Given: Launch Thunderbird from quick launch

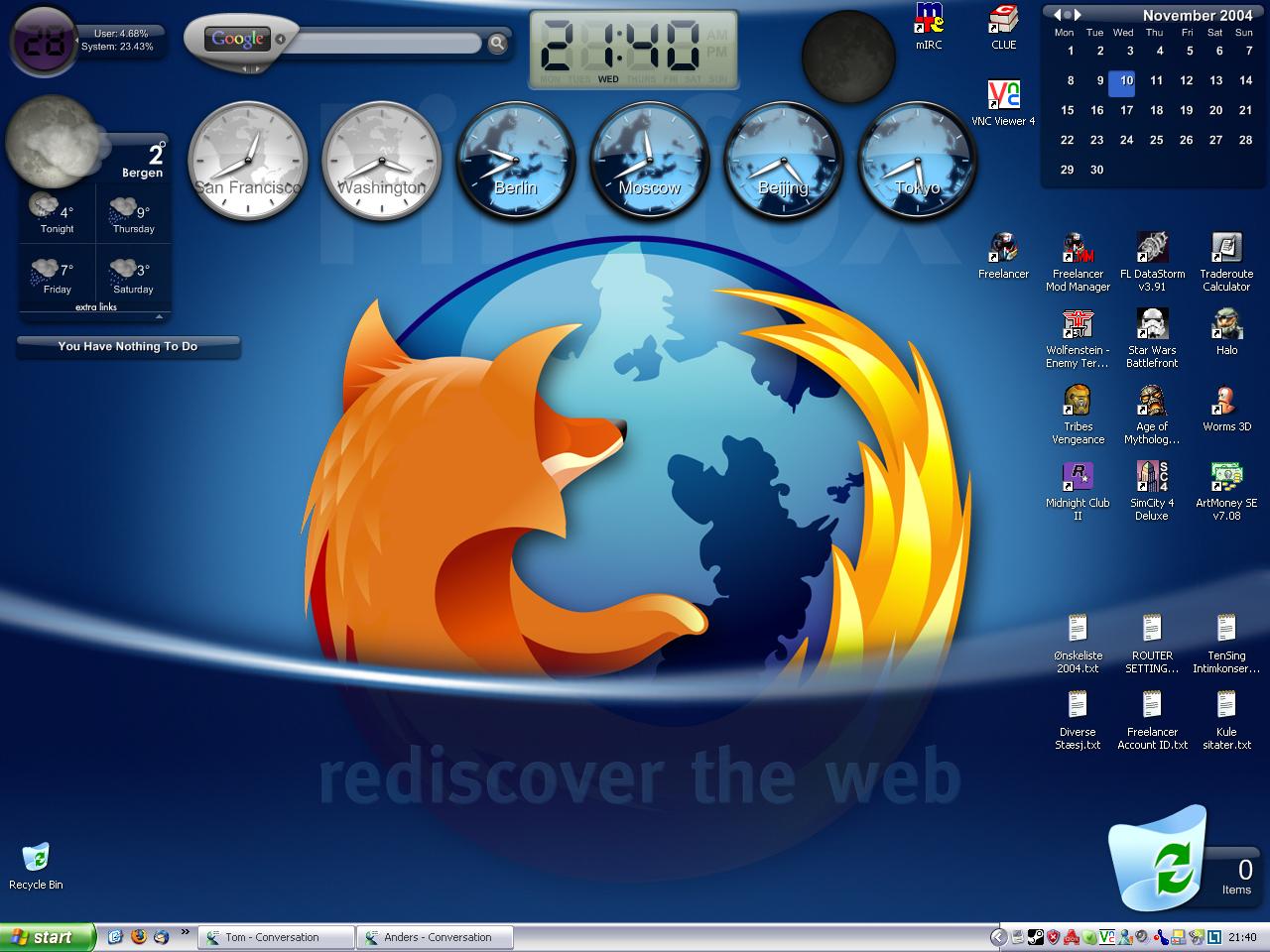Looking at the screenshot, I should 161,936.
